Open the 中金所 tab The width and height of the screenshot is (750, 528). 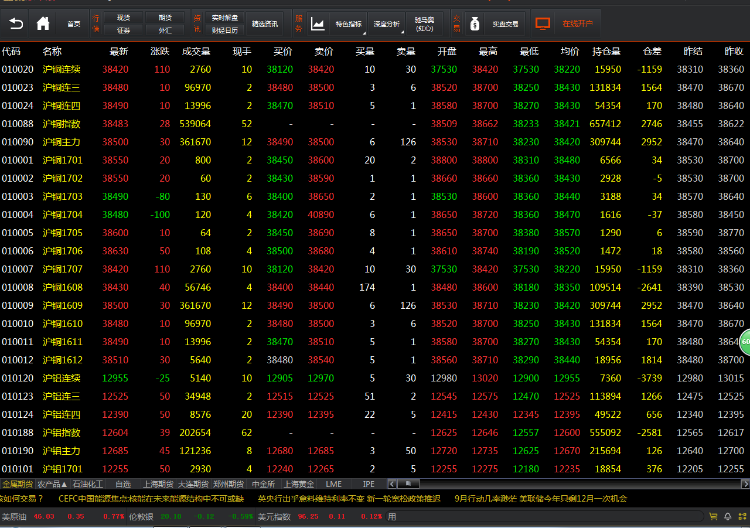point(263,484)
